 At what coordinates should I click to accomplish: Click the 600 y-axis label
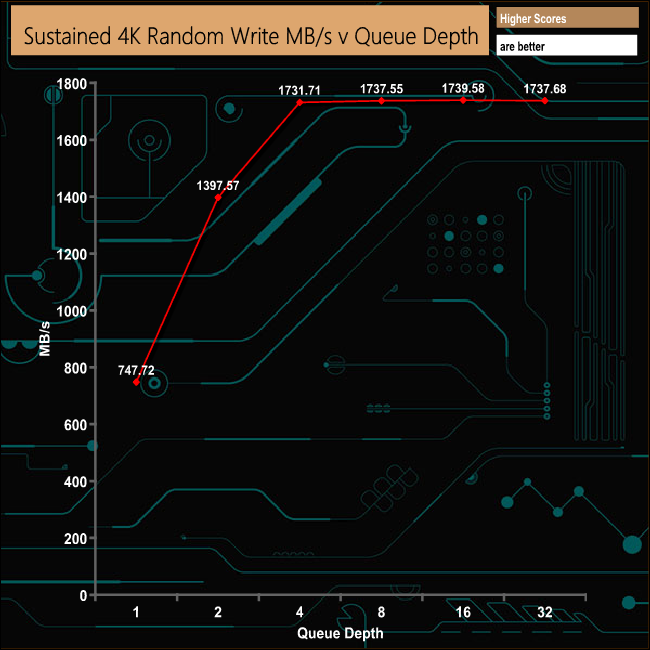coord(75,425)
